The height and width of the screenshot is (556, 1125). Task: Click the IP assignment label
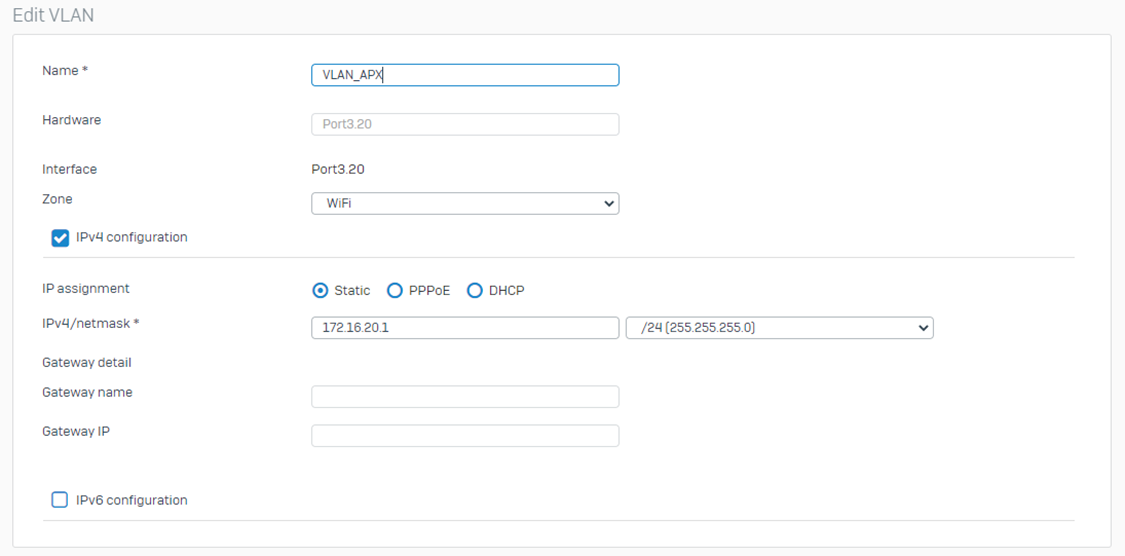[86, 289]
